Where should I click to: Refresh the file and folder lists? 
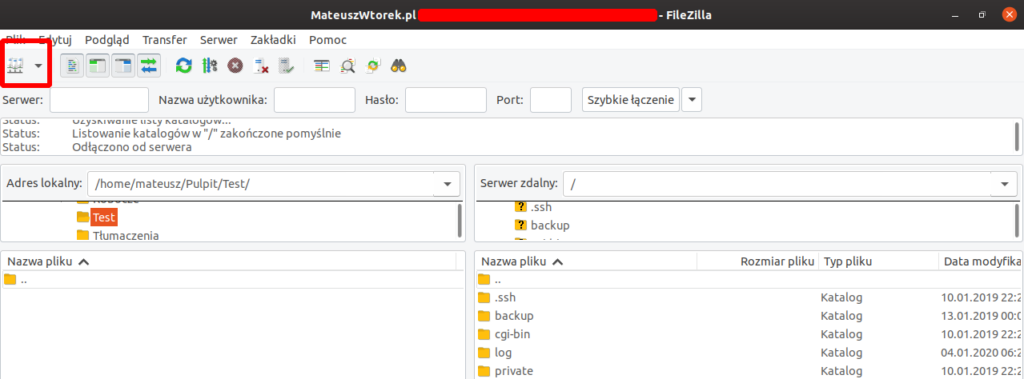pos(185,65)
